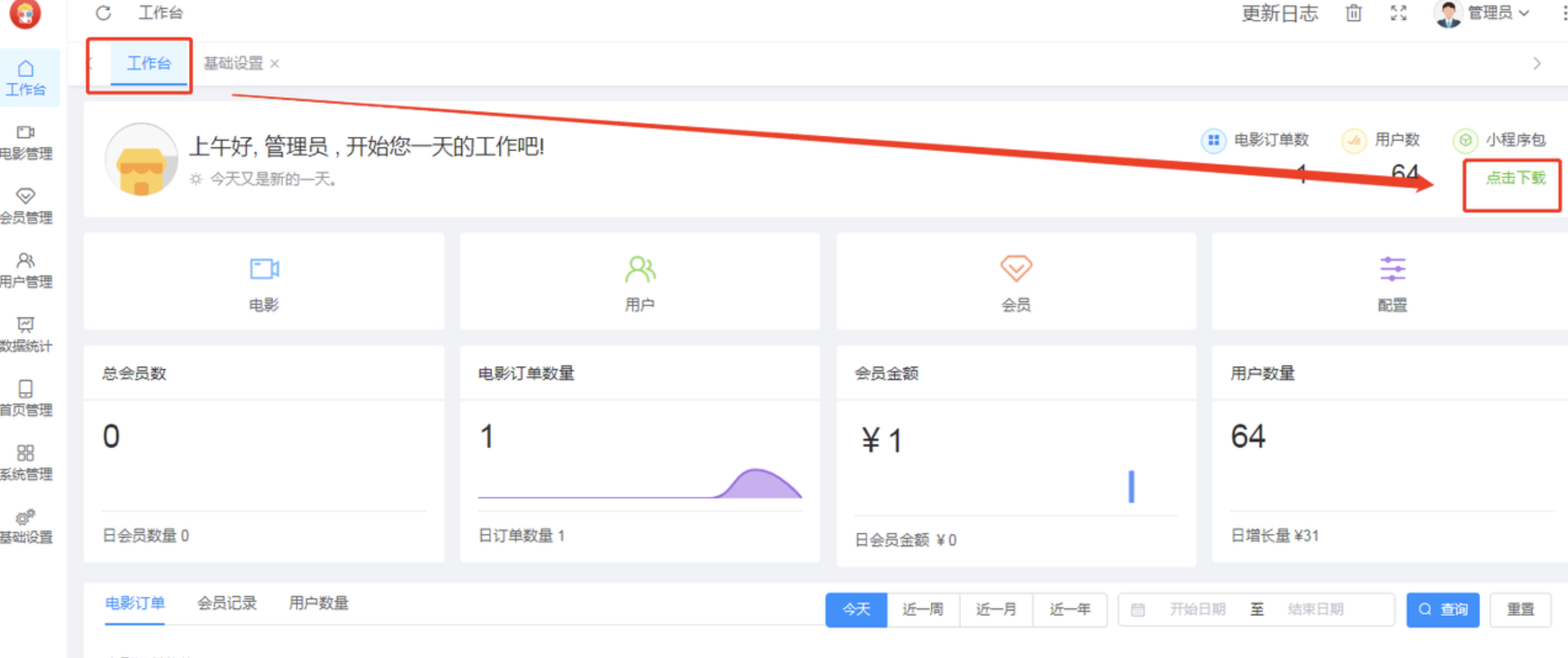1568x658 pixels.
Task: Refresh the page with the reload icon
Action: pos(103,12)
